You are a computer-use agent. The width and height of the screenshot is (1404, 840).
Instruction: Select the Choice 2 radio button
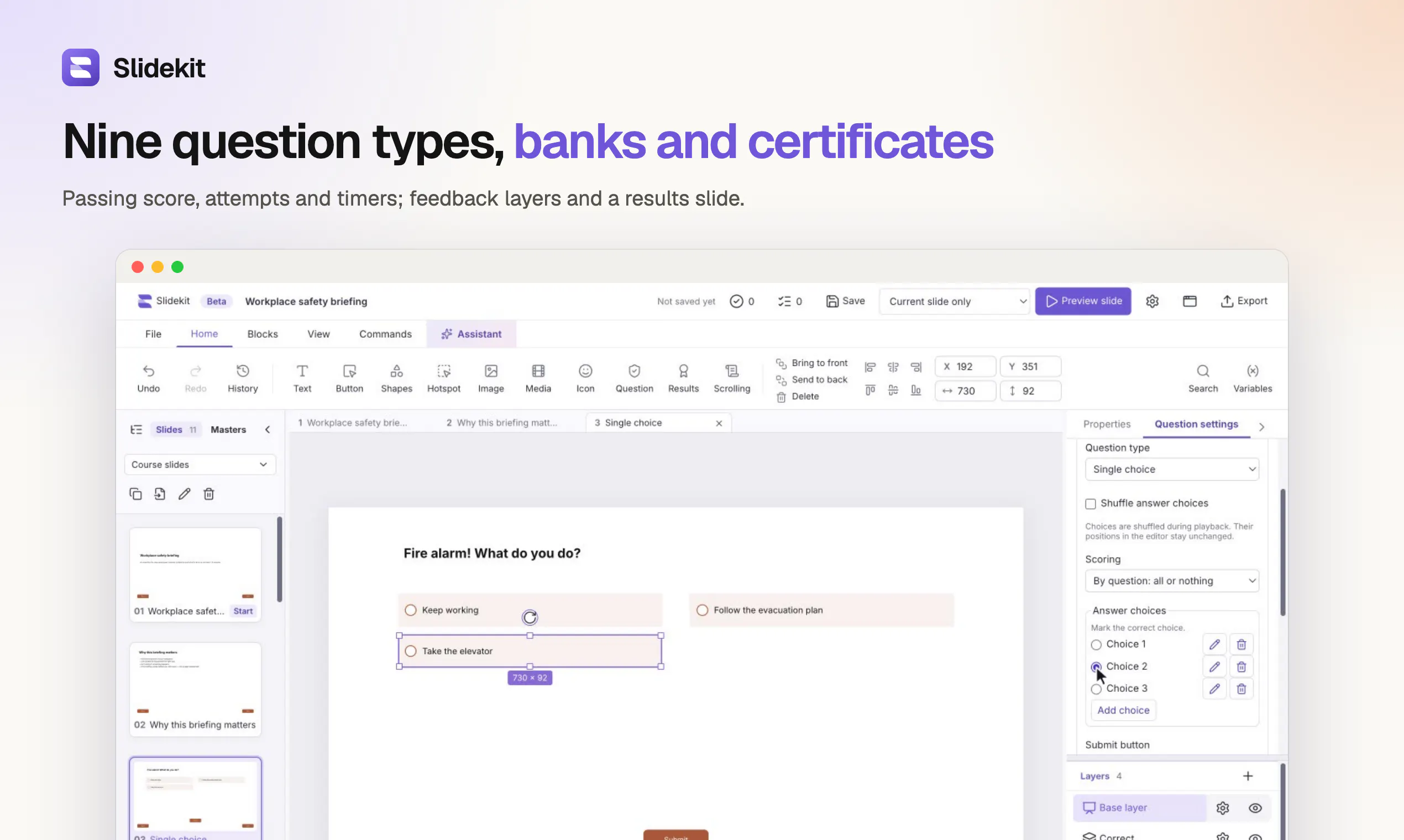click(1096, 667)
